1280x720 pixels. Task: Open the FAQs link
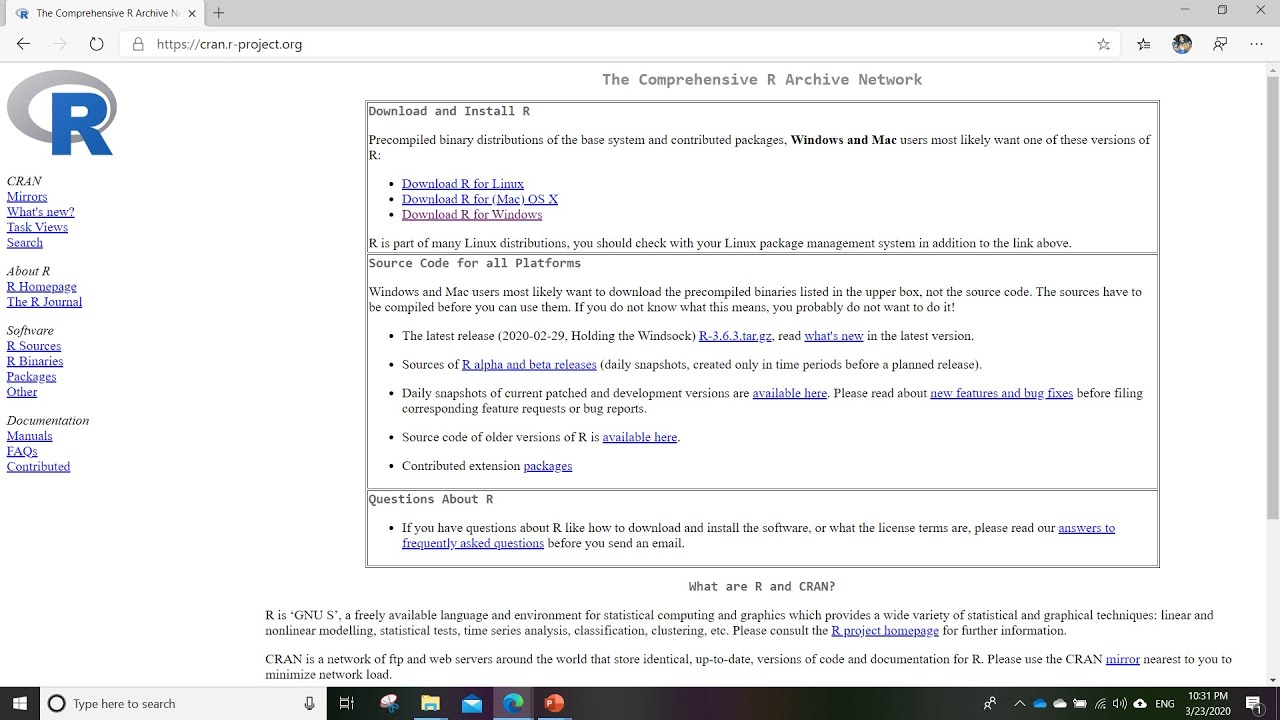22,451
